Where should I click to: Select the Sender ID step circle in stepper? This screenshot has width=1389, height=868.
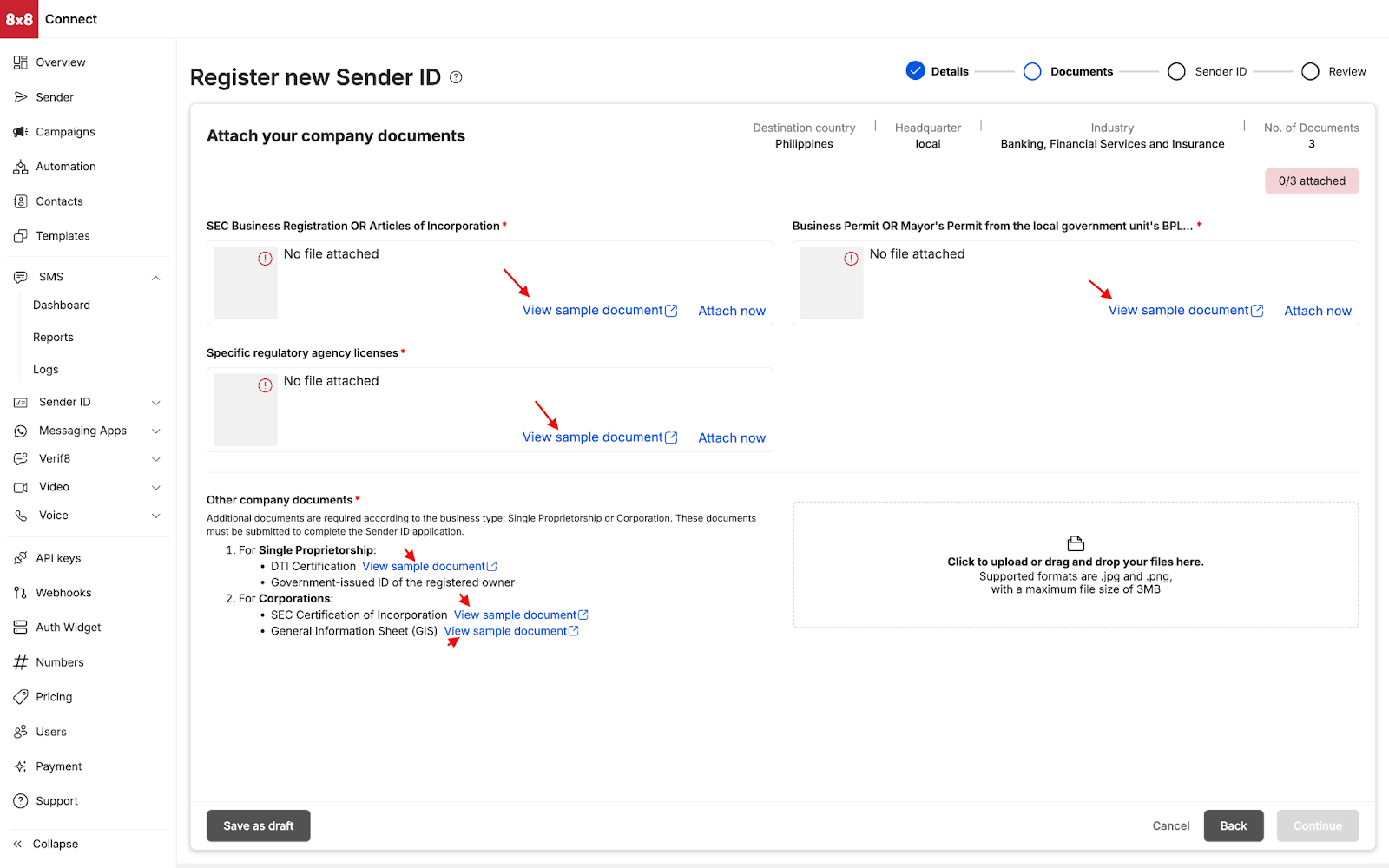tap(1176, 71)
